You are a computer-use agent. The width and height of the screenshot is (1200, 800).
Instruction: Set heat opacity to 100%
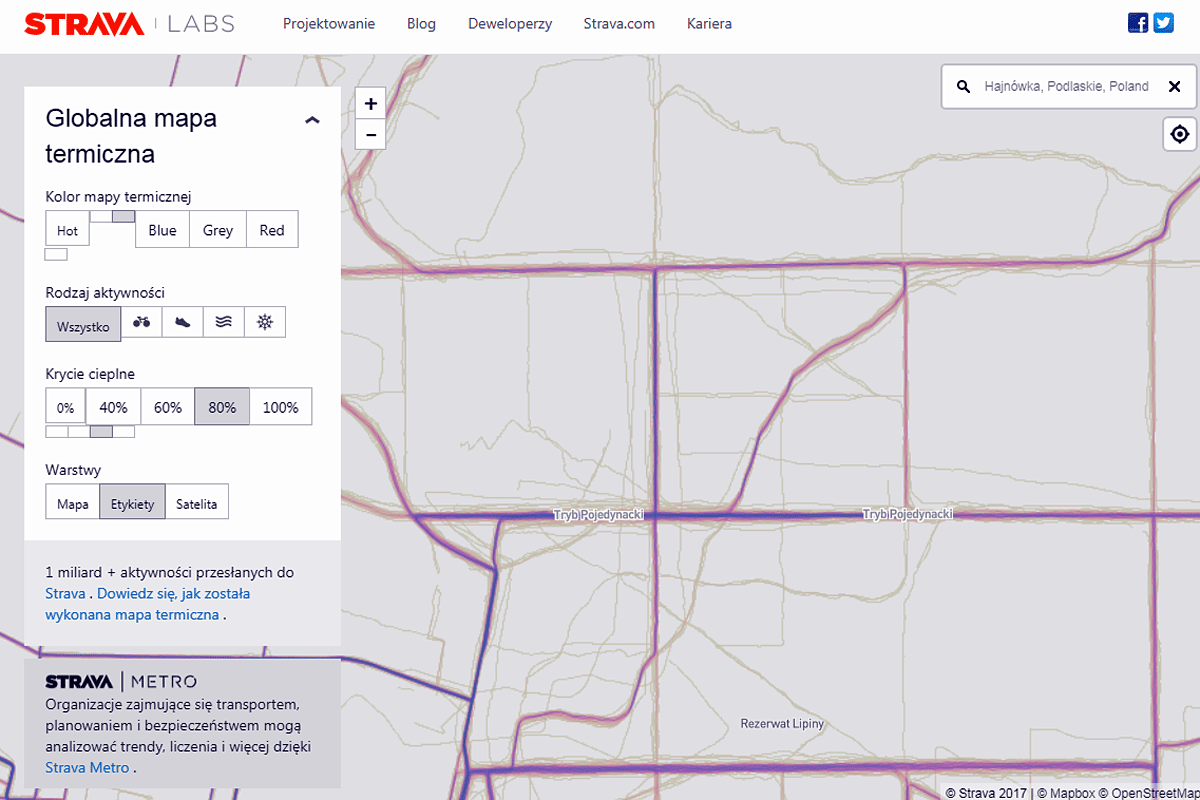[x=280, y=407]
